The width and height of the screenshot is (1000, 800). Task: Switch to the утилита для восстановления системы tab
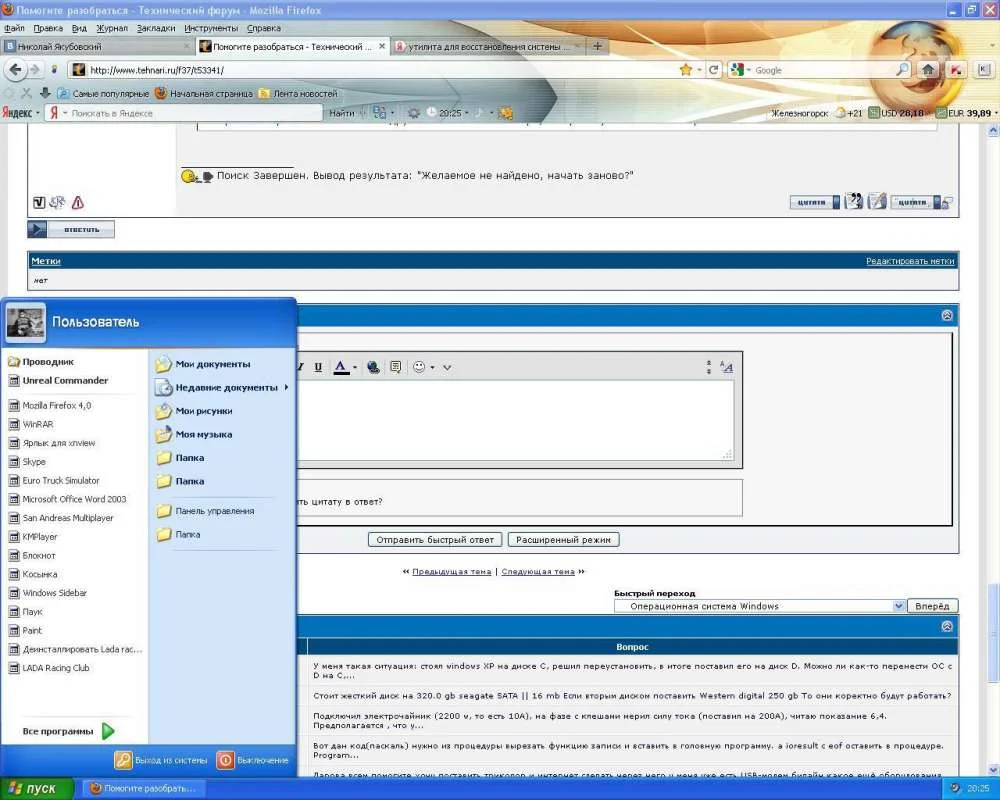[487, 46]
